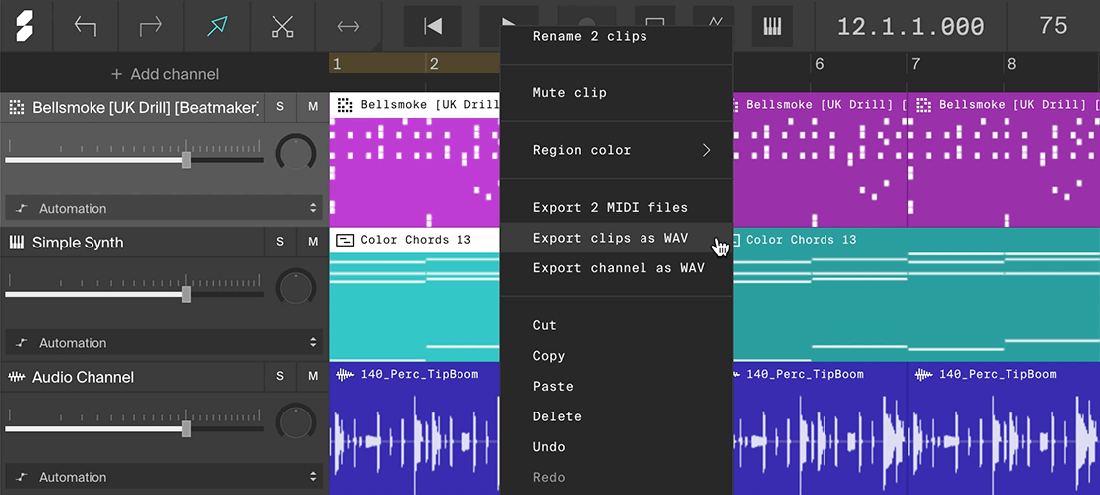The width and height of the screenshot is (1100, 495).
Task: Click Bellsmoke channel volume slider handle
Action: (x=186, y=160)
